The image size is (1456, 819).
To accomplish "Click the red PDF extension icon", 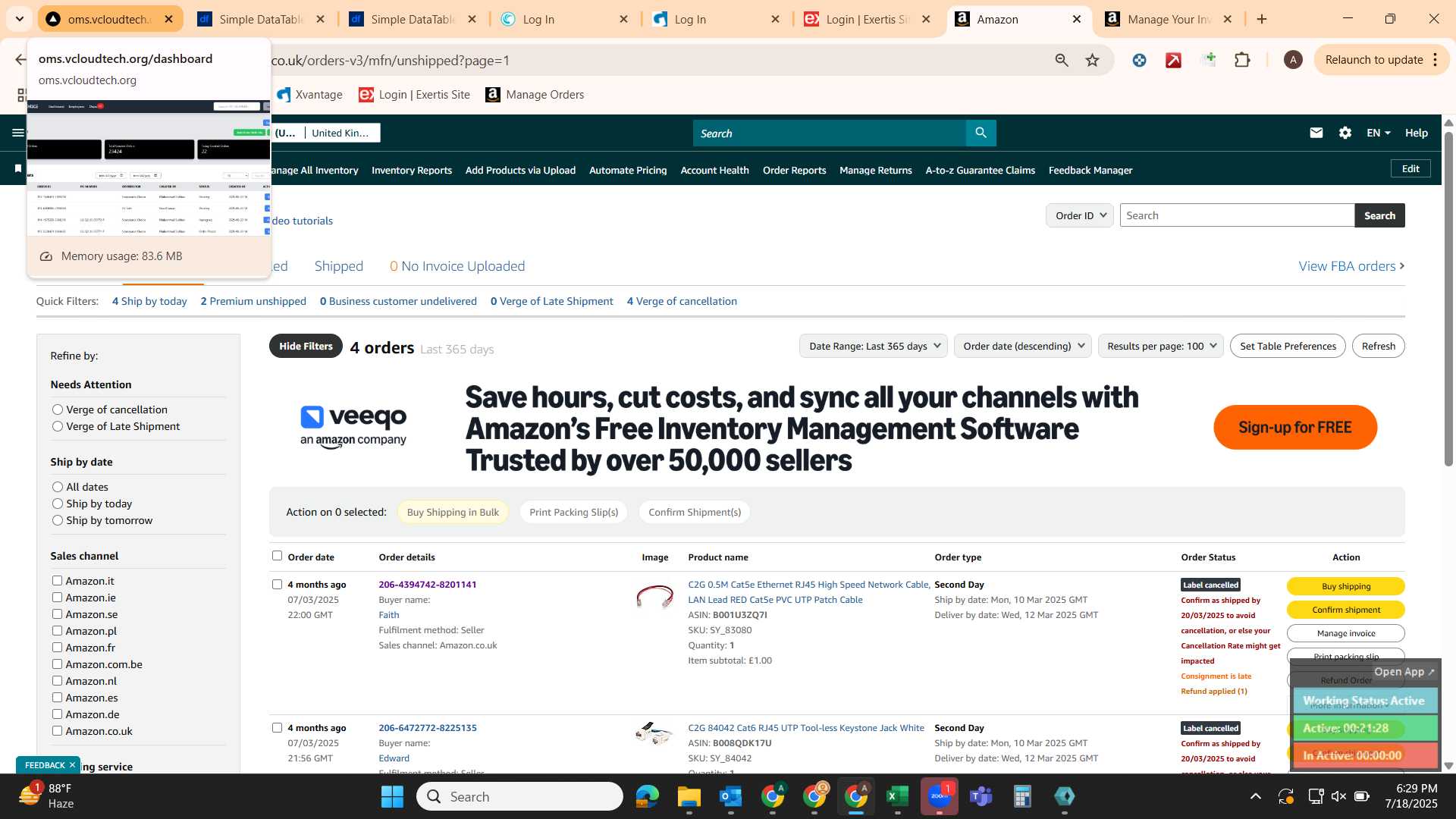I will [1173, 60].
